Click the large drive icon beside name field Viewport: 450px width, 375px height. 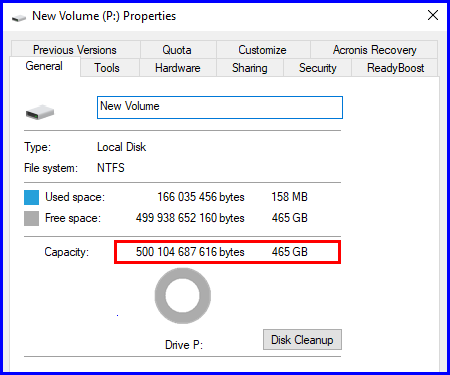pos(40,112)
